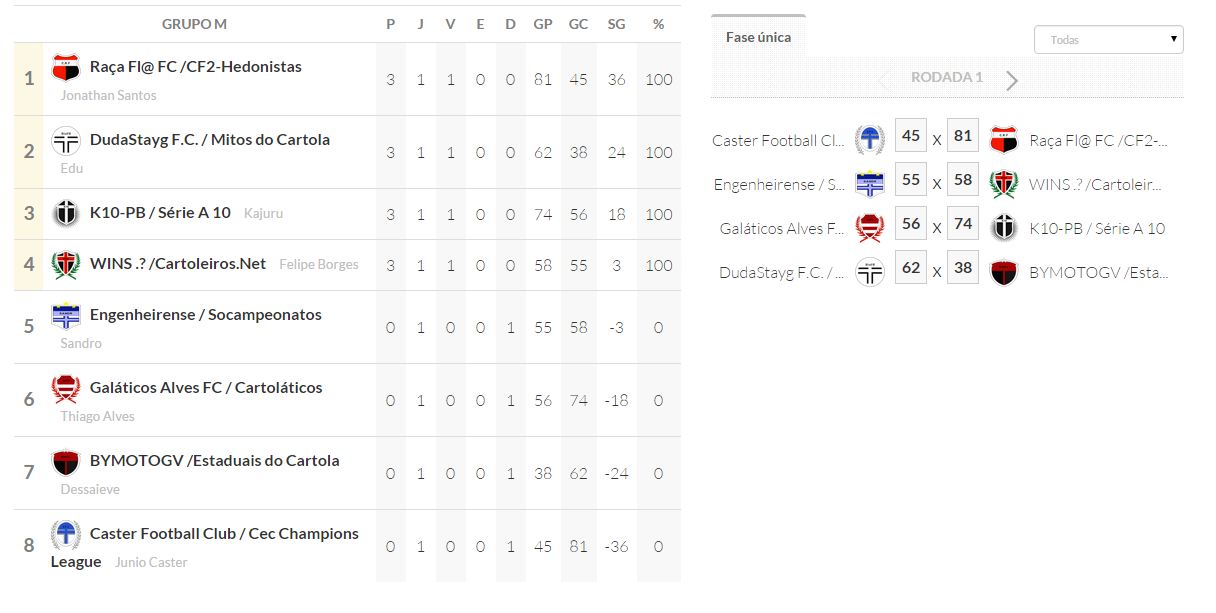This screenshot has width=1216, height=613.
Task: Click Caster Football crest in Rodada 1 match list
Action: coord(870,140)
